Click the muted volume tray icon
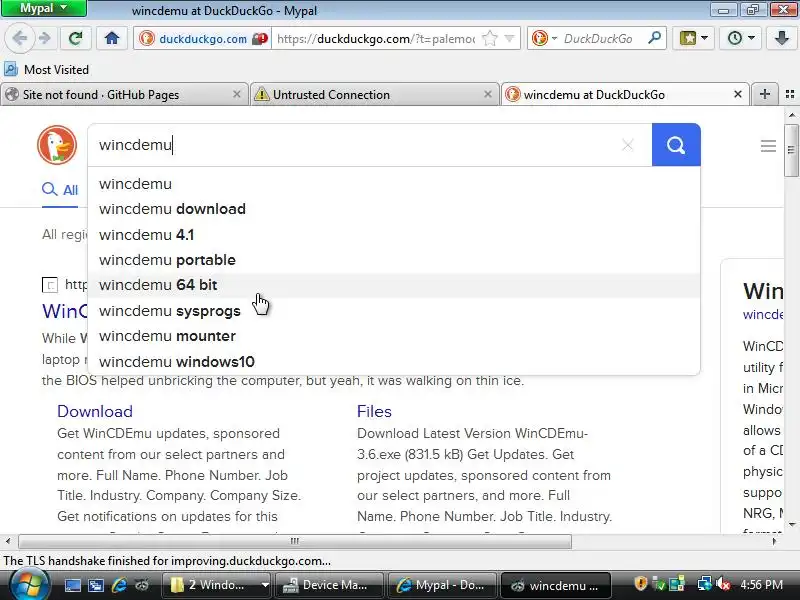 click(x=723, y=584)
